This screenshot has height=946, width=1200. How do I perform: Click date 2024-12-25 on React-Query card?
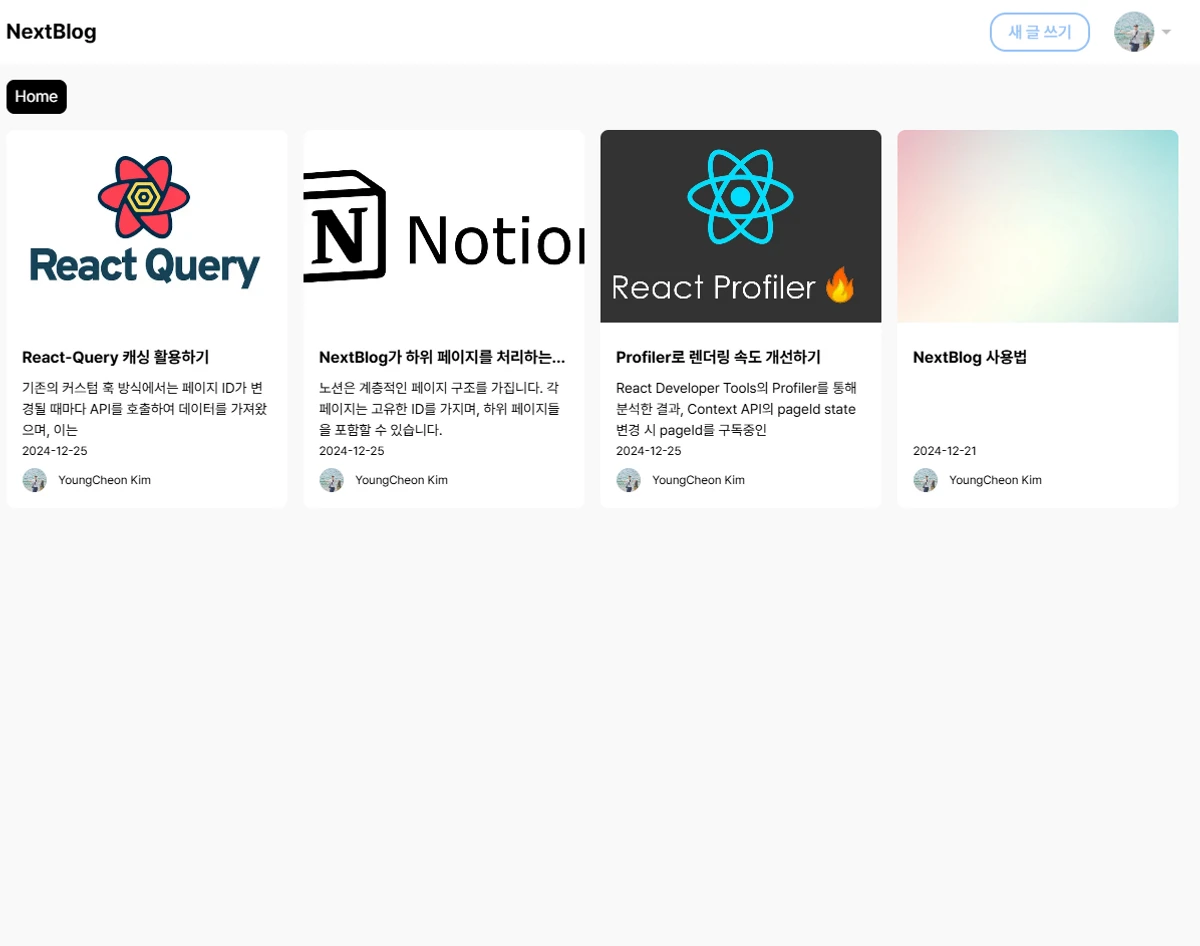point(55,451)
